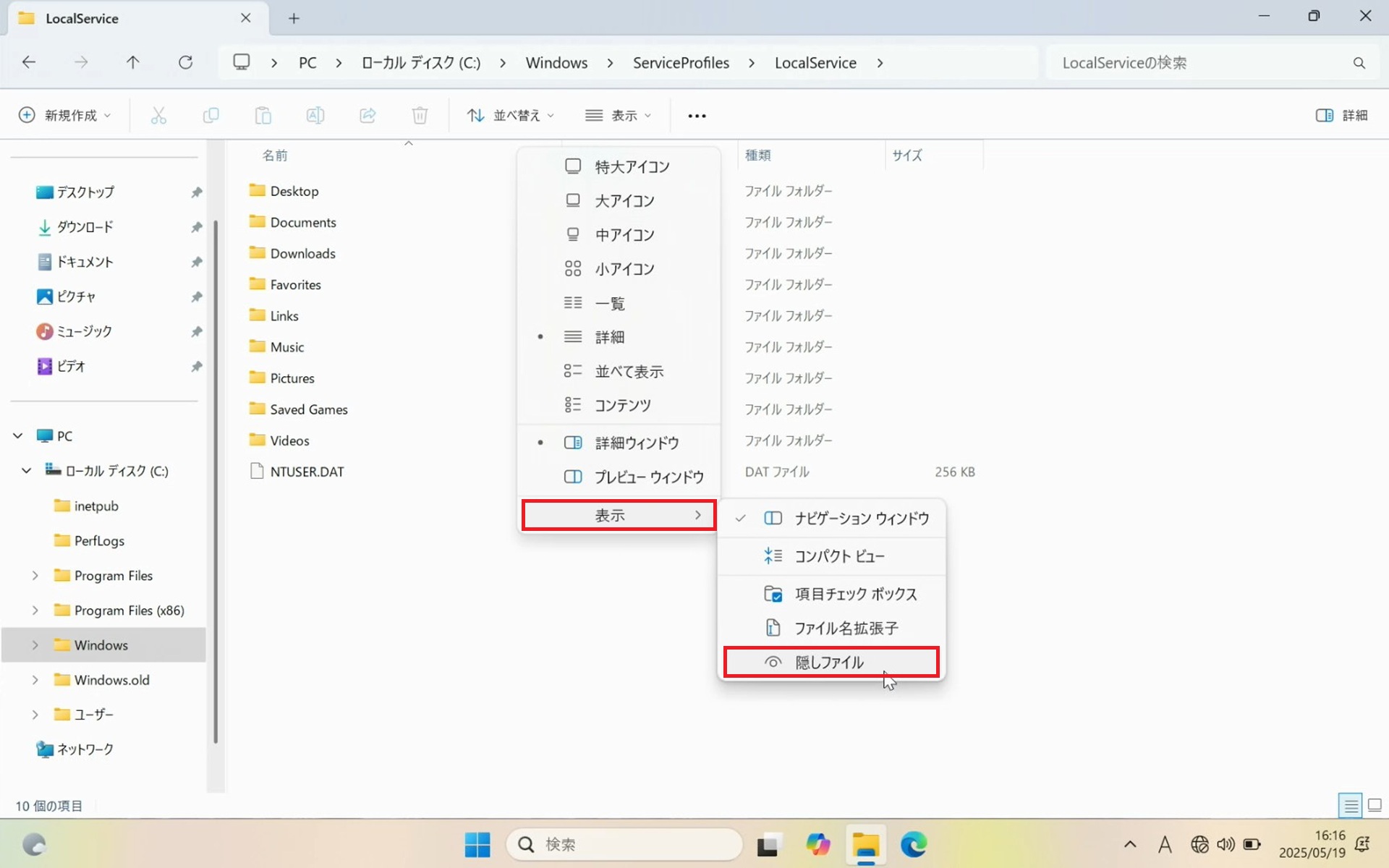
Task: Click the delete trash can icon in the toolbar
Action: [x=420, y=115]
